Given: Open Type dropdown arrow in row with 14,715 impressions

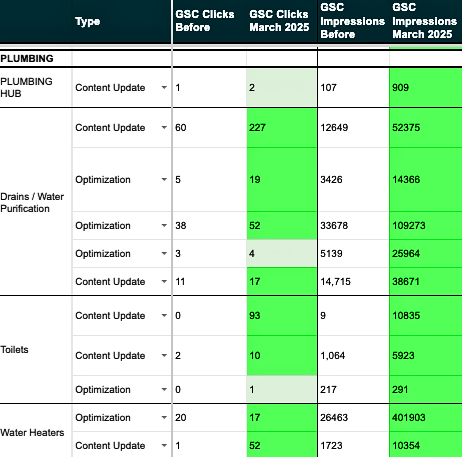Looking at the screenshot, I should [x=164, y=282].
